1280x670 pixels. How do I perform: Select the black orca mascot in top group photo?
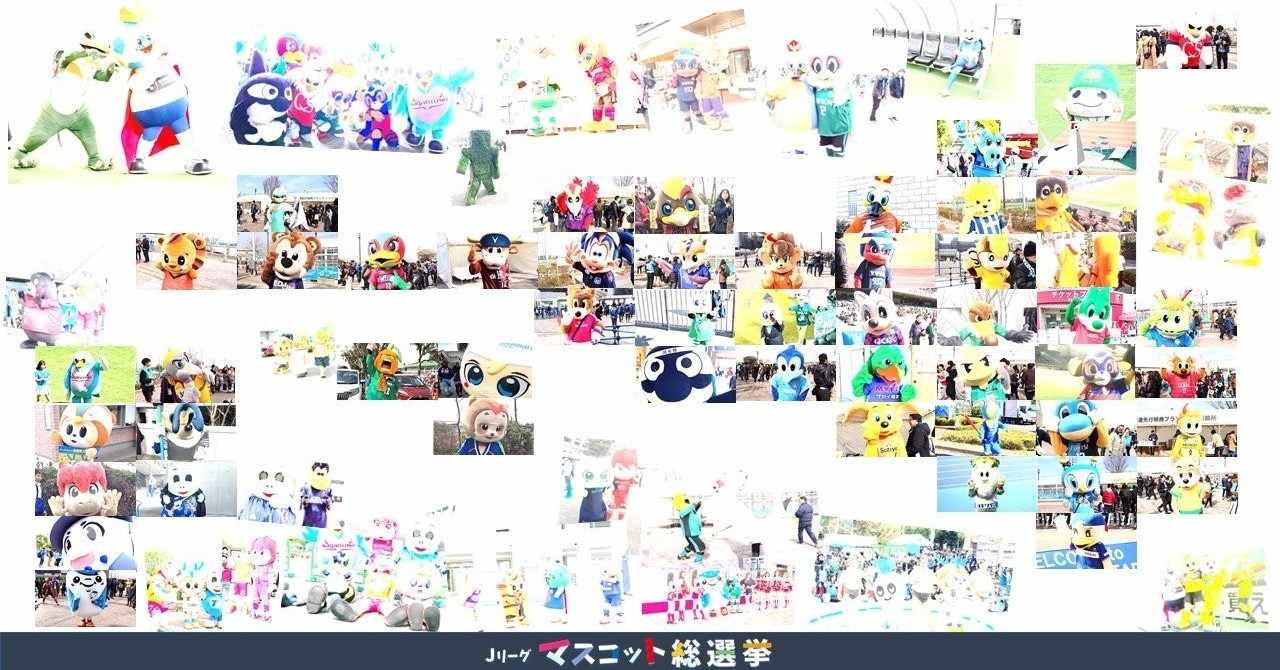click(260, 108)
